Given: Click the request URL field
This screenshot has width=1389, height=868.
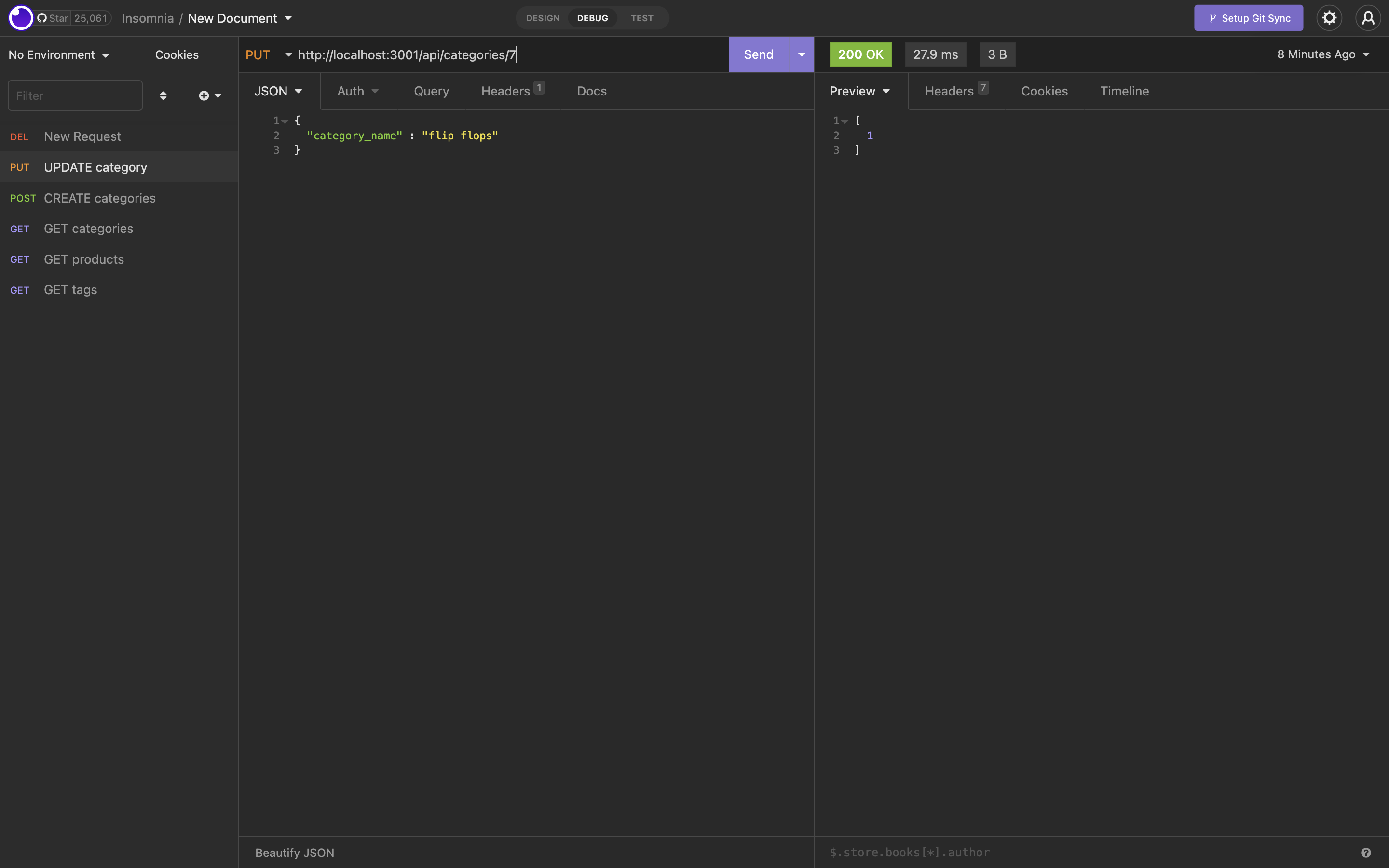Looking at the screenshot, I should [511, 54].
